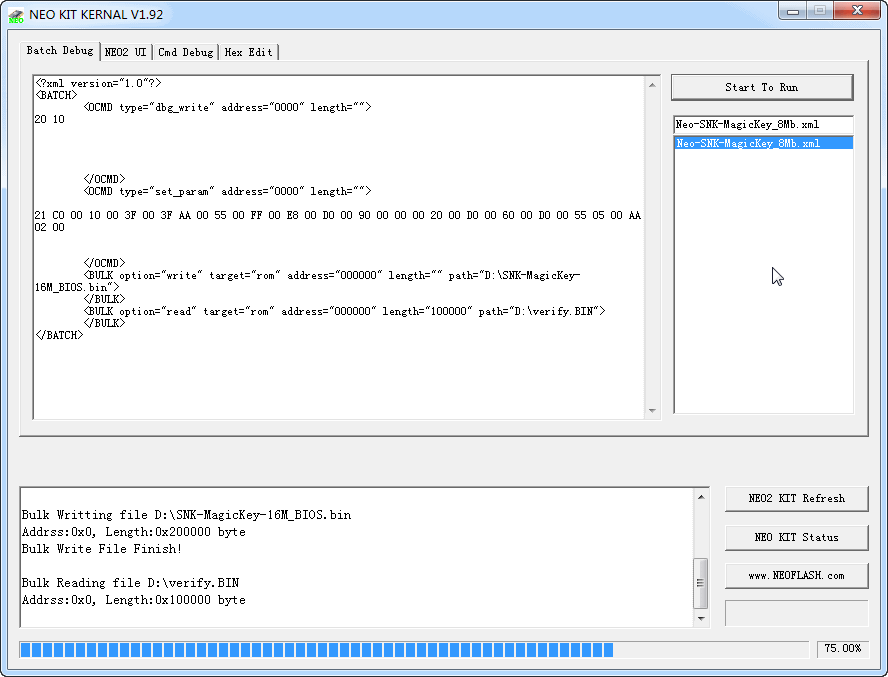Click the log output scroll up arrow
This screenshot has height=677, width=888.
701,497
